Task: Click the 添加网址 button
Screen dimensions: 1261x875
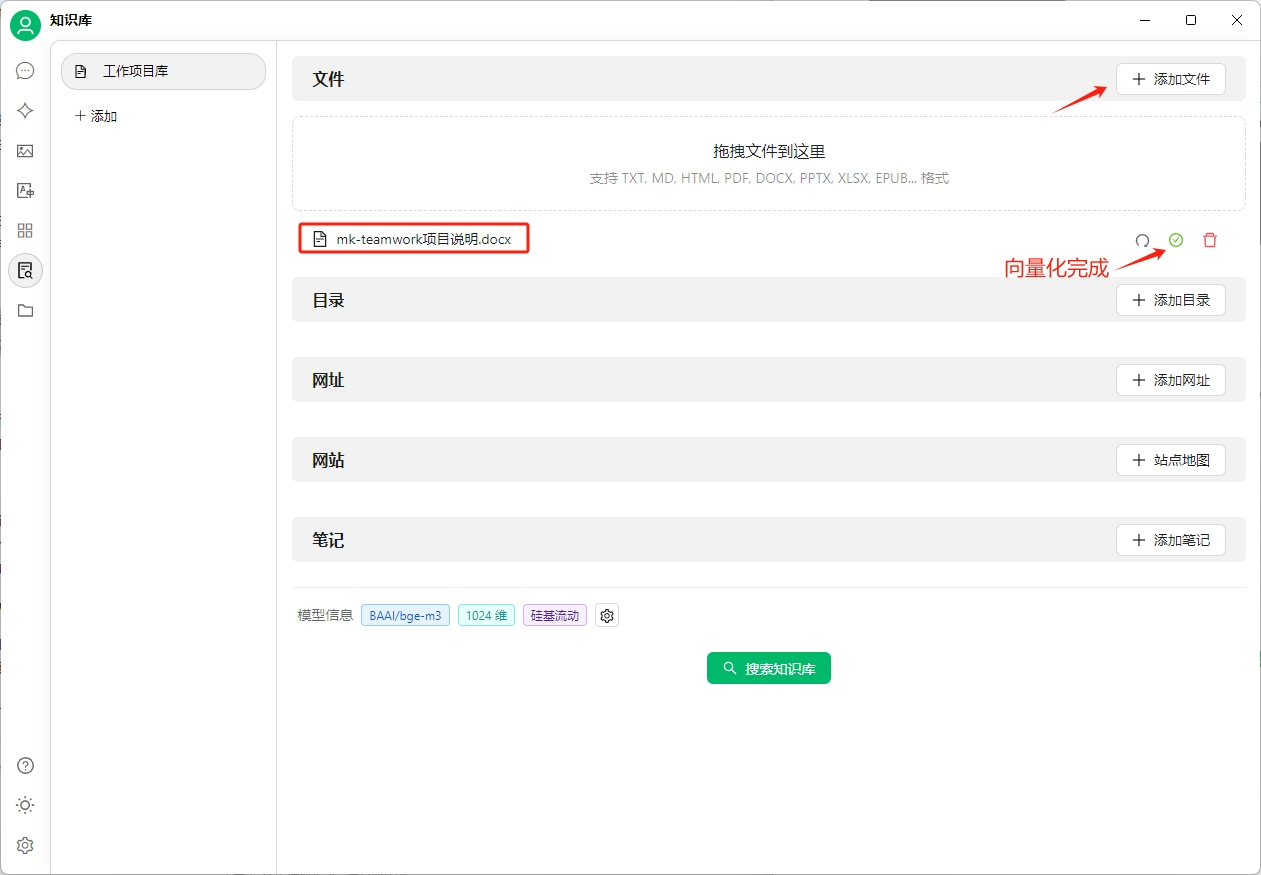Action: tap(1171, 380)
